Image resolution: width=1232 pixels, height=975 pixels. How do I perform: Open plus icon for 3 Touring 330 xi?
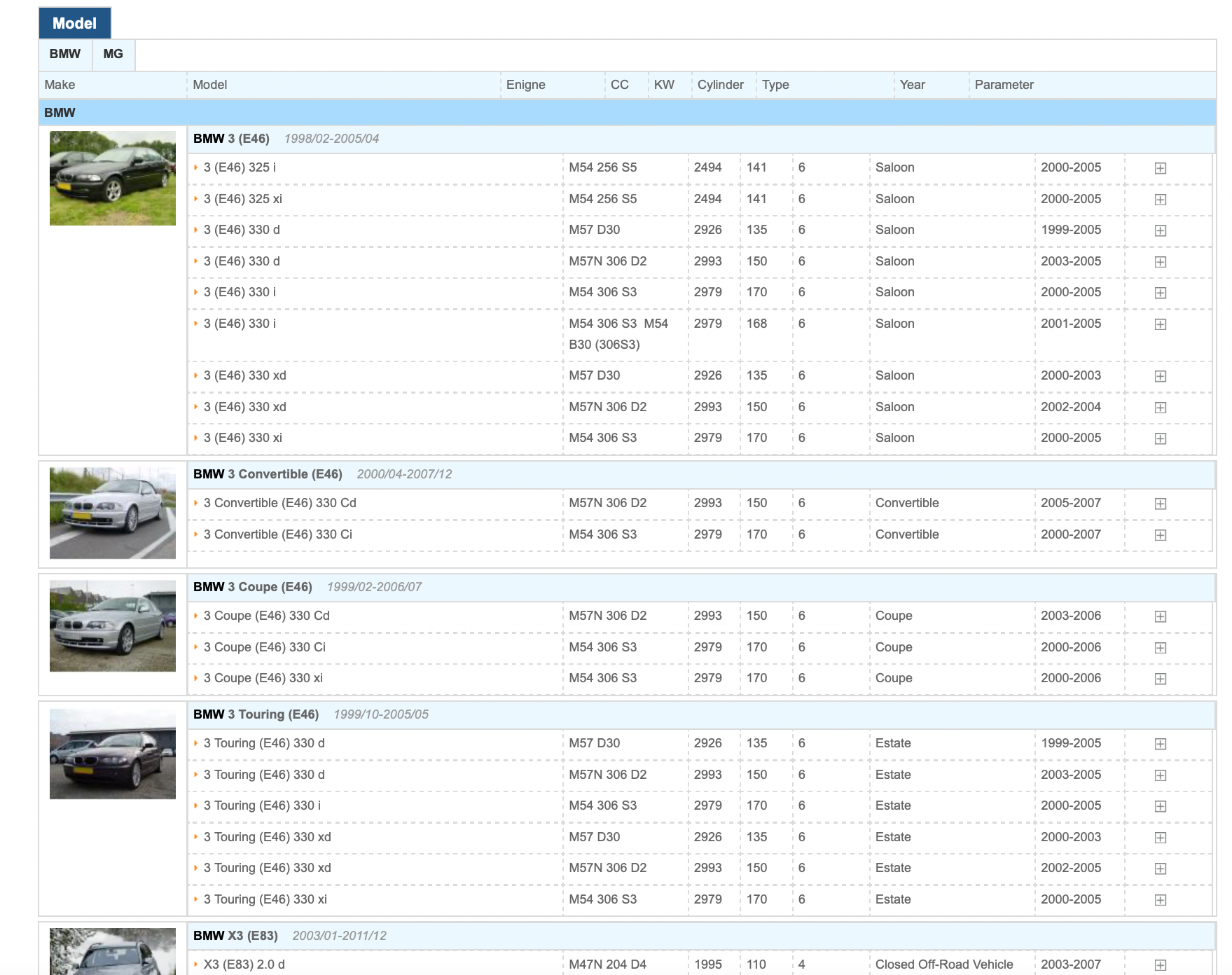click(x=1160, y=900)
